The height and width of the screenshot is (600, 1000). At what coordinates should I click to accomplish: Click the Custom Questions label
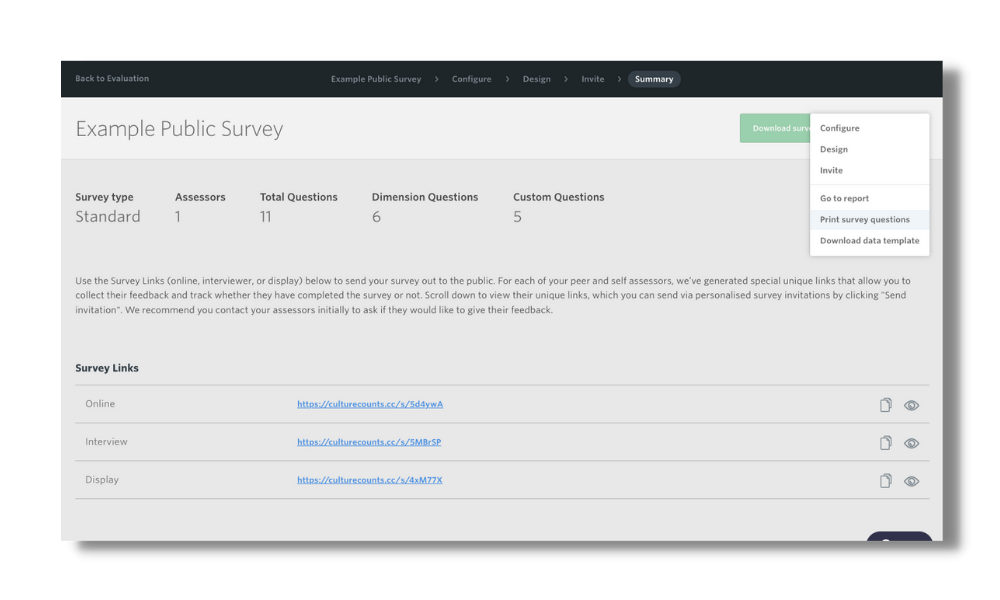[559, 197]
